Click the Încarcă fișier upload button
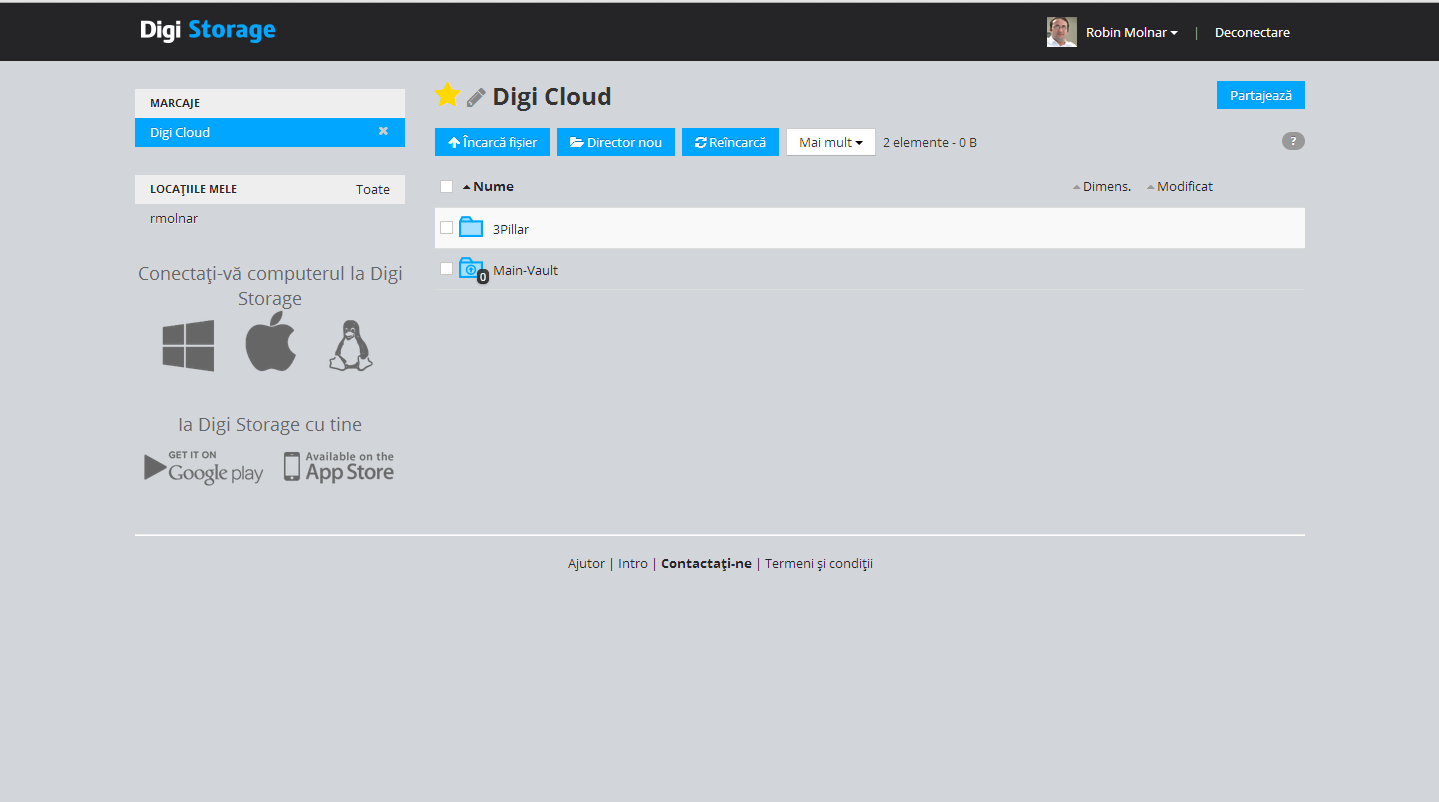This screenshot has height=802, width=1439. [492, 142]
